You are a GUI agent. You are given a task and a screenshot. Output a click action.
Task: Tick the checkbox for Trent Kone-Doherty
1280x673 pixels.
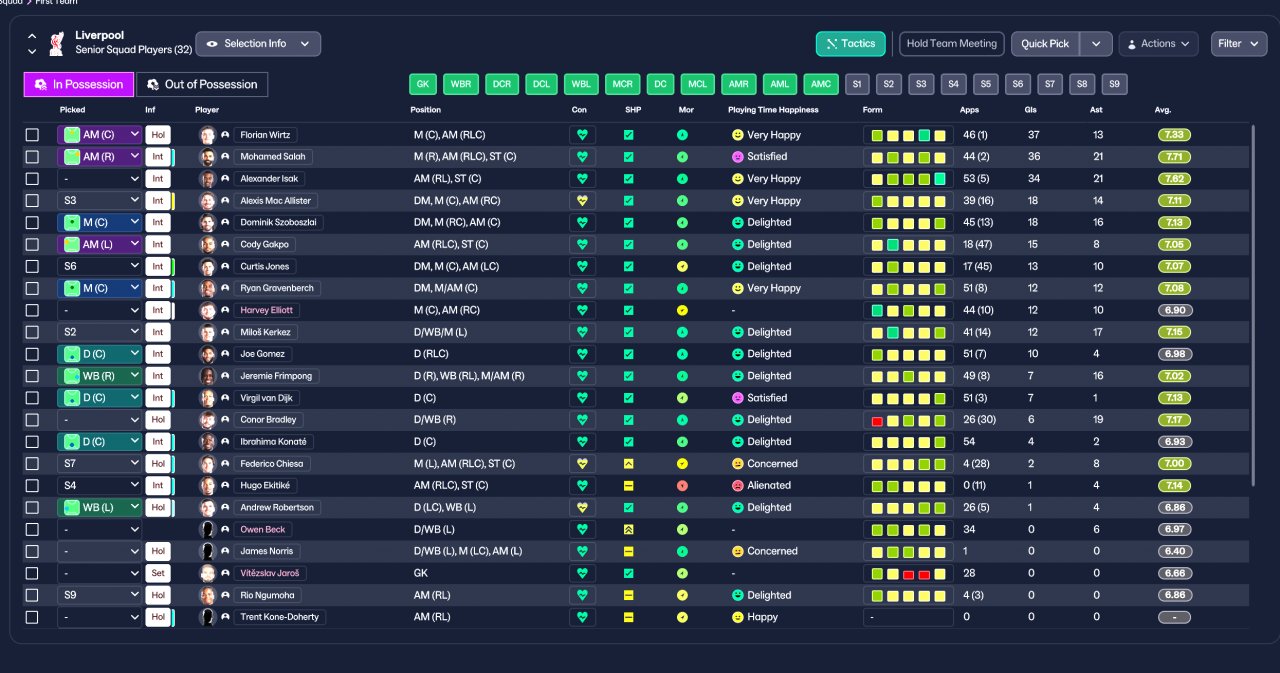[32, 617]
